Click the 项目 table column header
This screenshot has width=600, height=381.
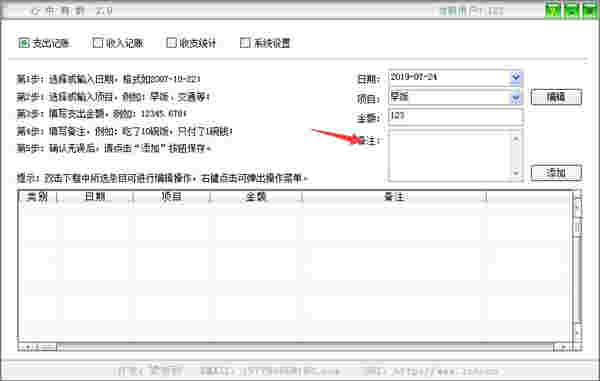tap(171, 197)
